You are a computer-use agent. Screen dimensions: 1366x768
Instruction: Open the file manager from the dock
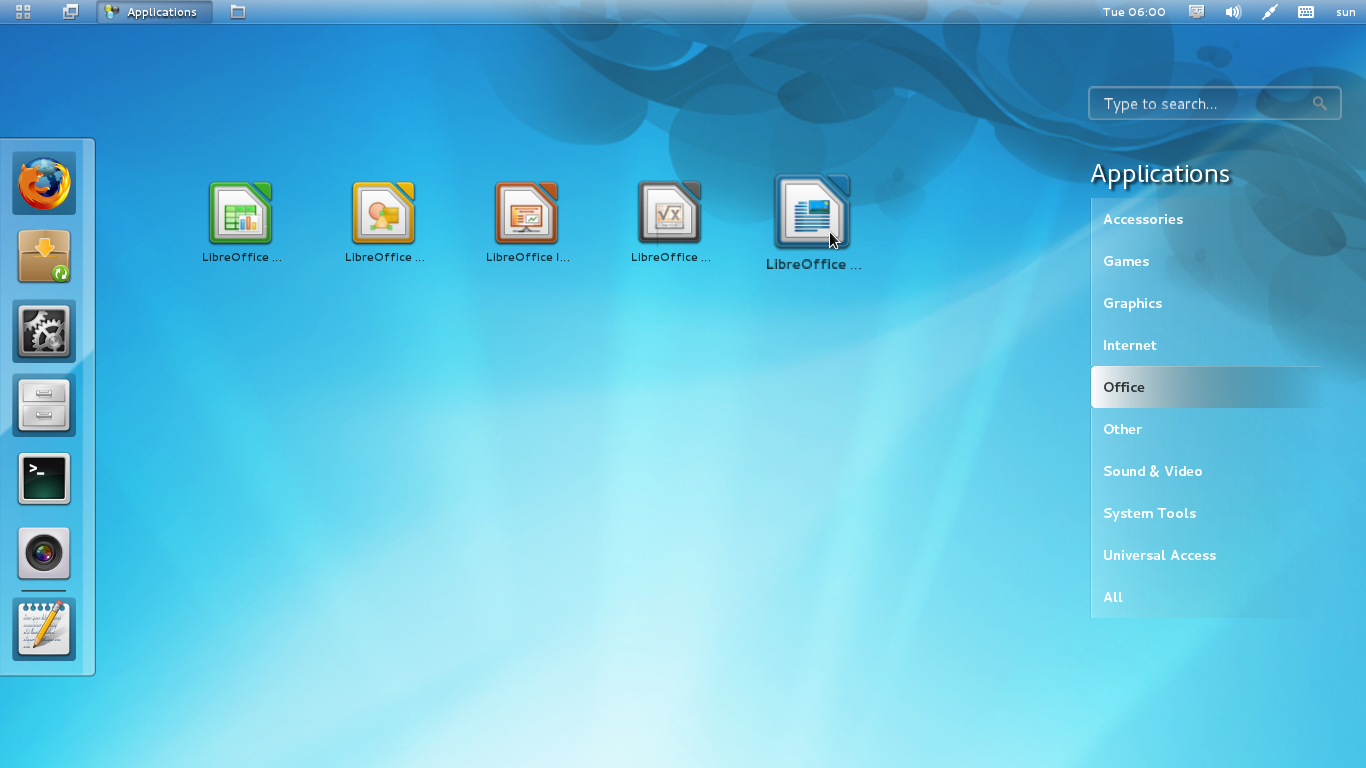(x=44, y=404)
